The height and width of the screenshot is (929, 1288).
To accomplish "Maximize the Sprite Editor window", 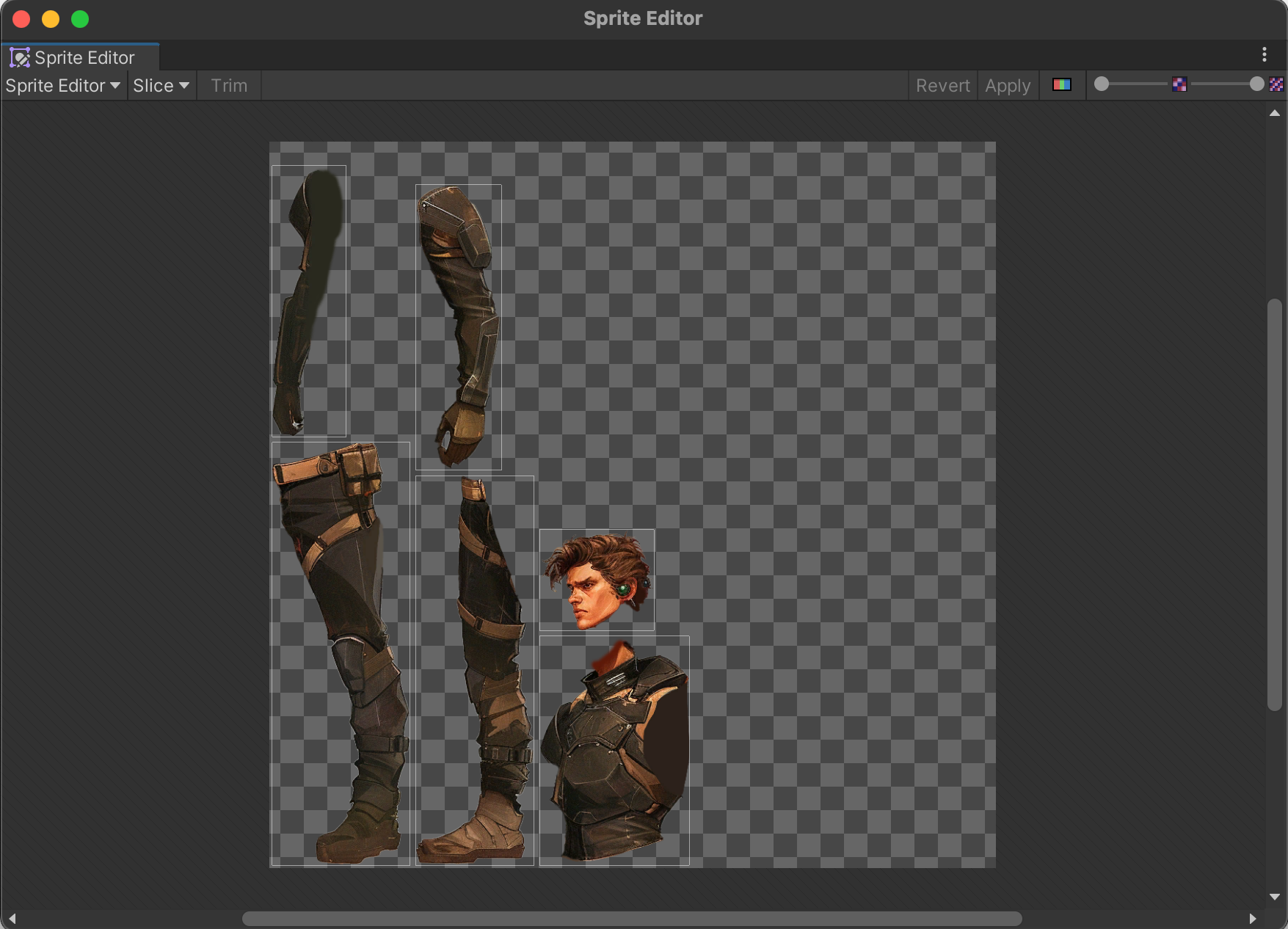I will coord(80,19).
